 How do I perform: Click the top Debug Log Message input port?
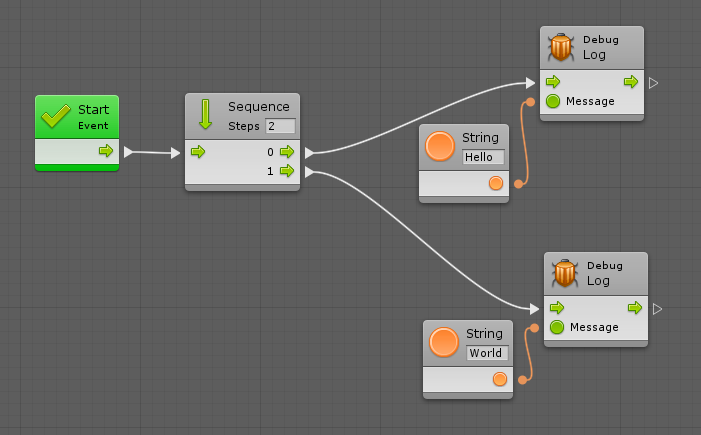[x=553, y=101]
